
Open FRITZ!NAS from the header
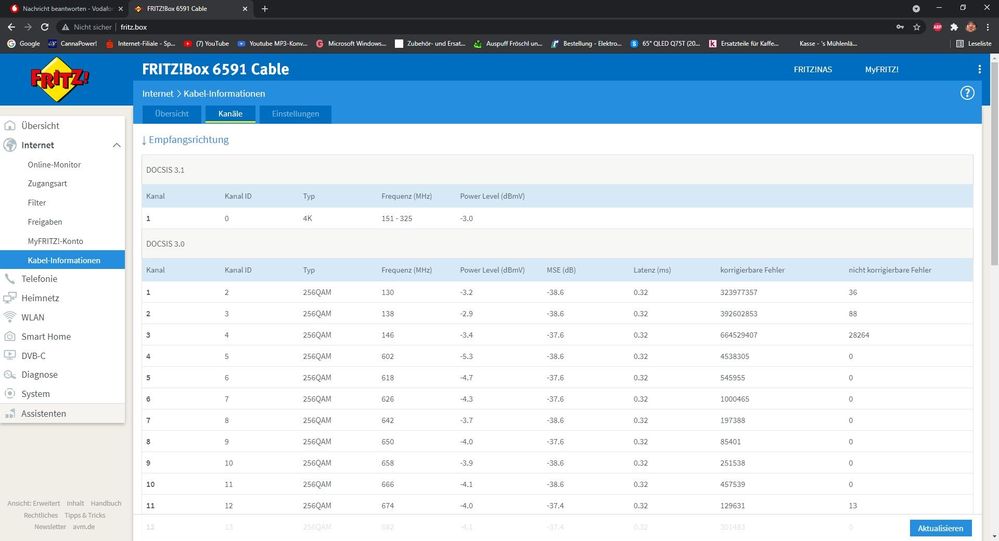click(x=813, y=70)
